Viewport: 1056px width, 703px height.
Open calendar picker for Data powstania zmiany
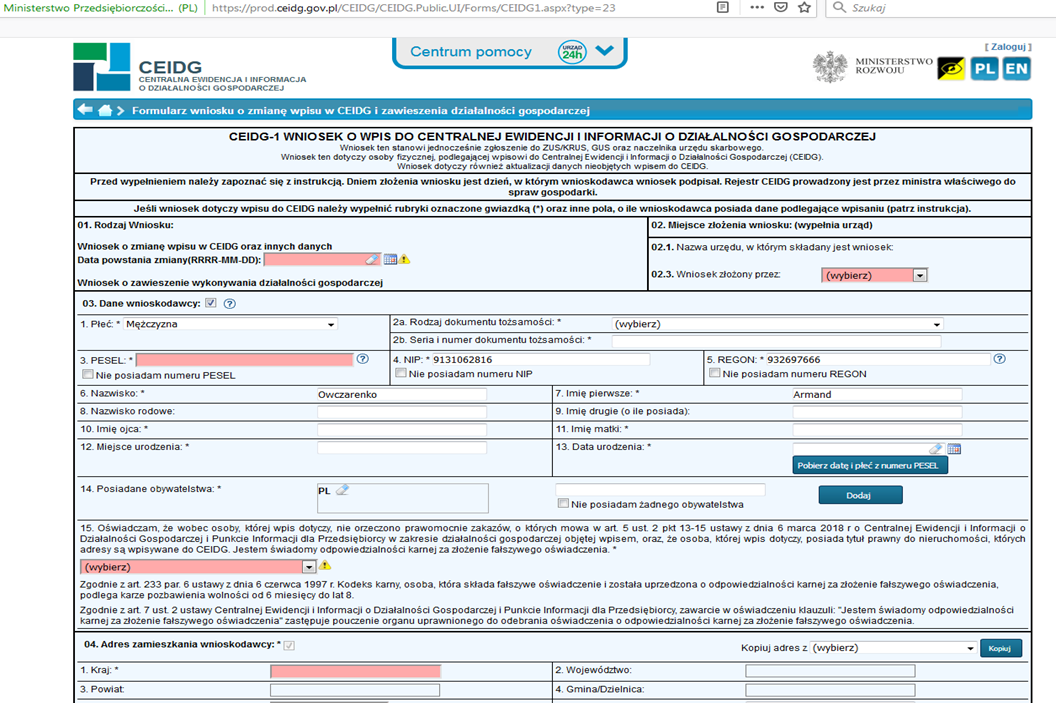coord(390,259)
